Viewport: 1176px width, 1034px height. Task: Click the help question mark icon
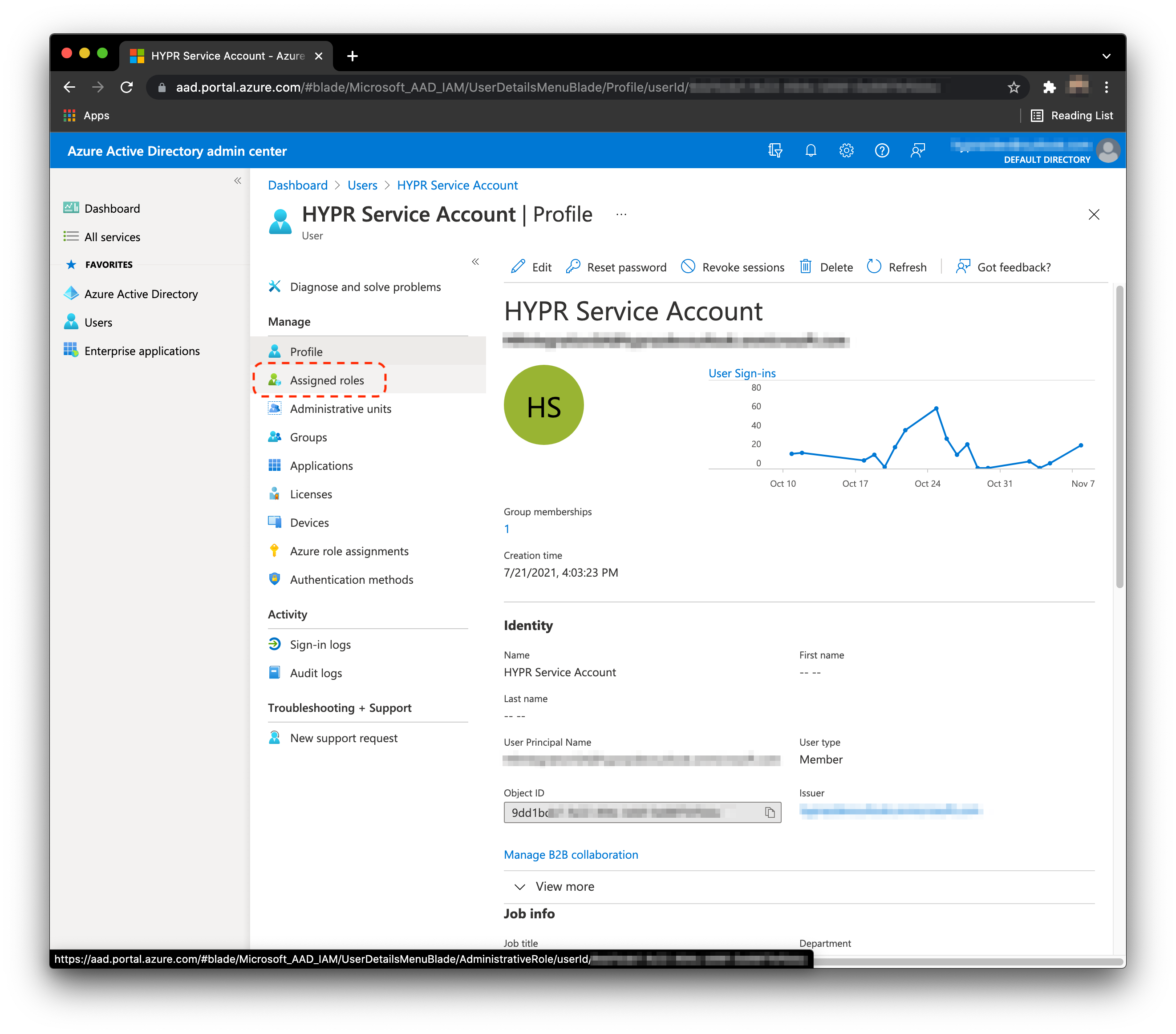[882, 151]
